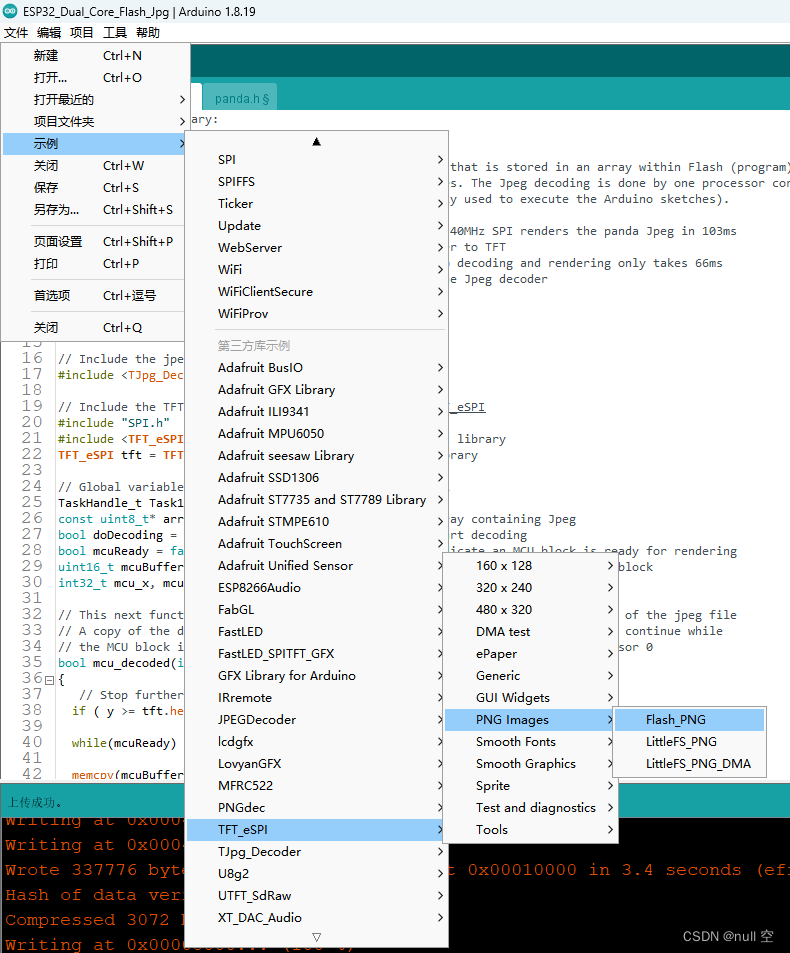Click the Arduino logo icon in title bar
790x953 pixels.
[10, 10]
